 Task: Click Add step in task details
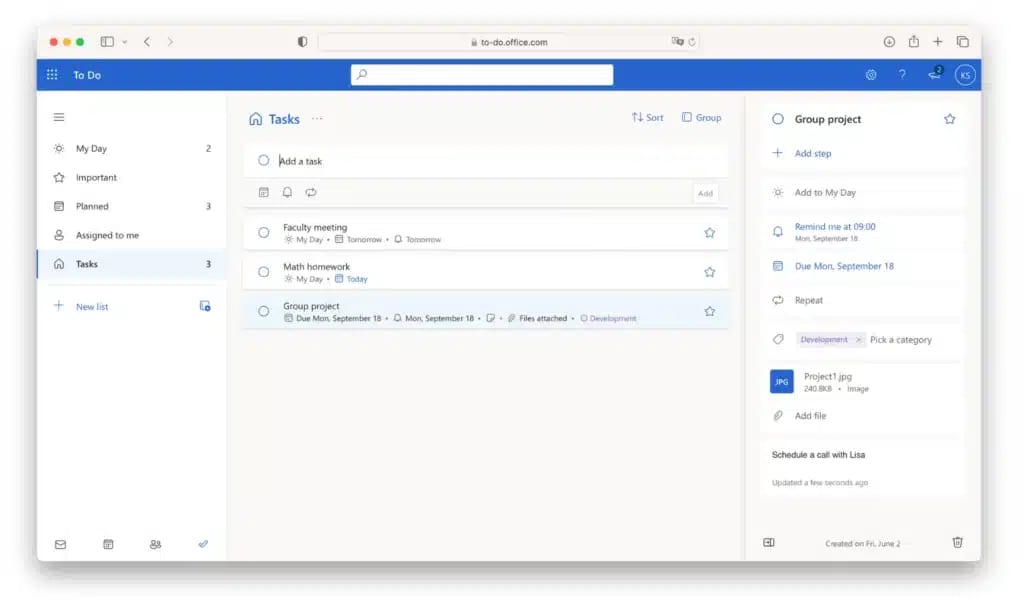pos(812,153)
